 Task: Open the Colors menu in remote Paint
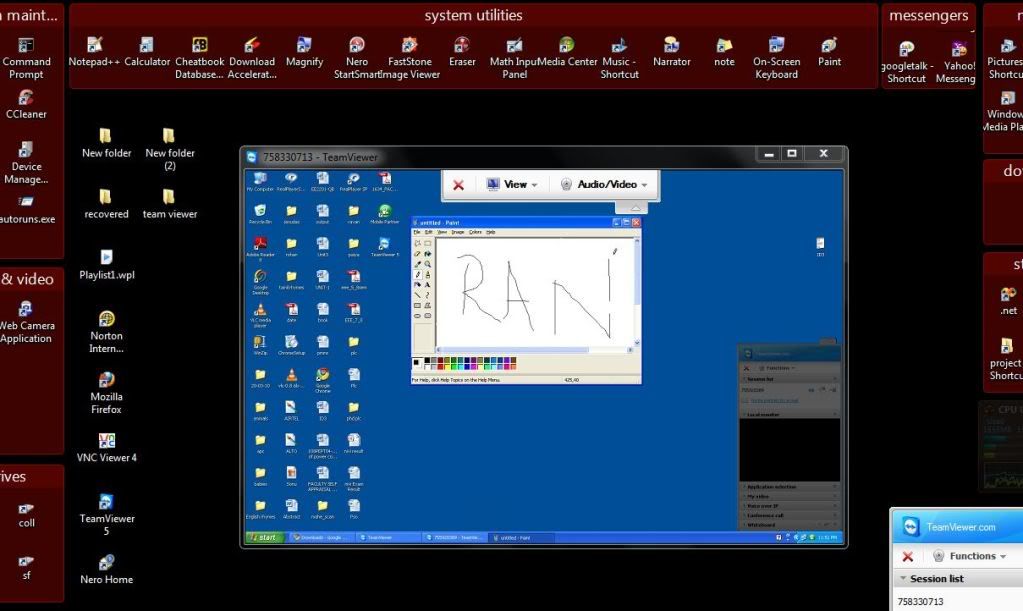coord(475,232)
